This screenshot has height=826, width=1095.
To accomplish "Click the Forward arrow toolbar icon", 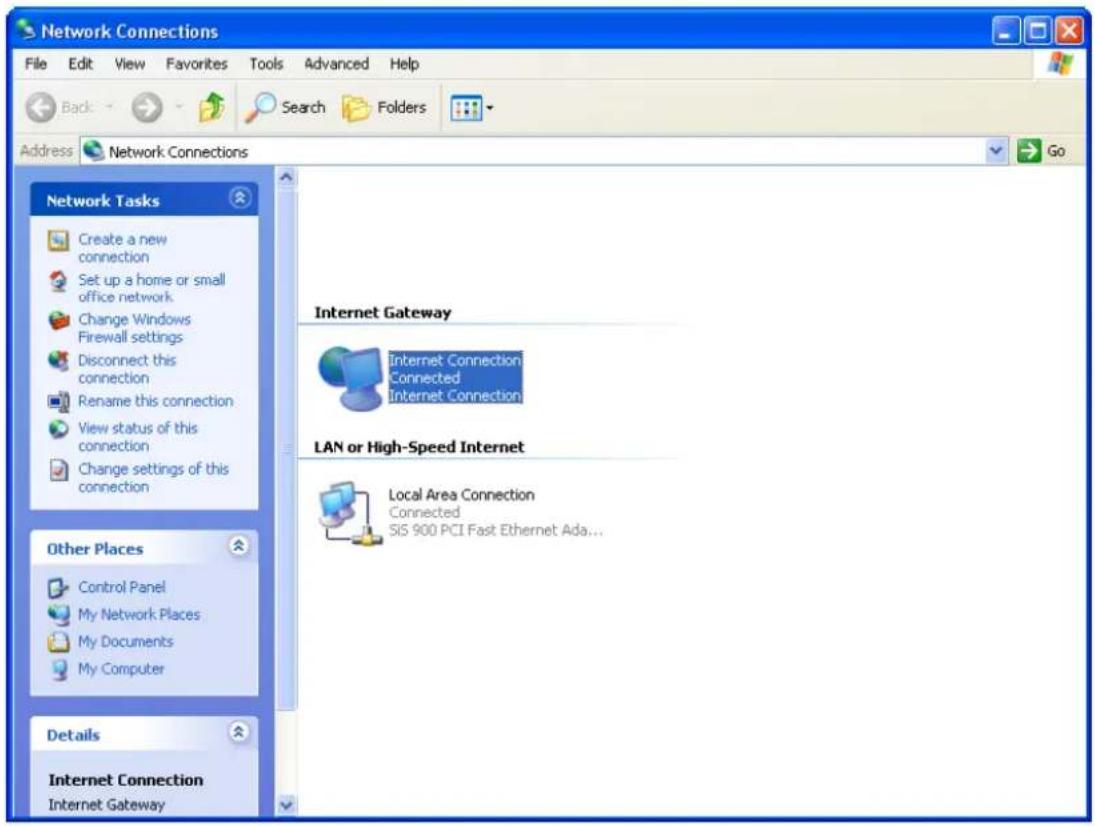I will pyautogui.click(x=147, y=108).
